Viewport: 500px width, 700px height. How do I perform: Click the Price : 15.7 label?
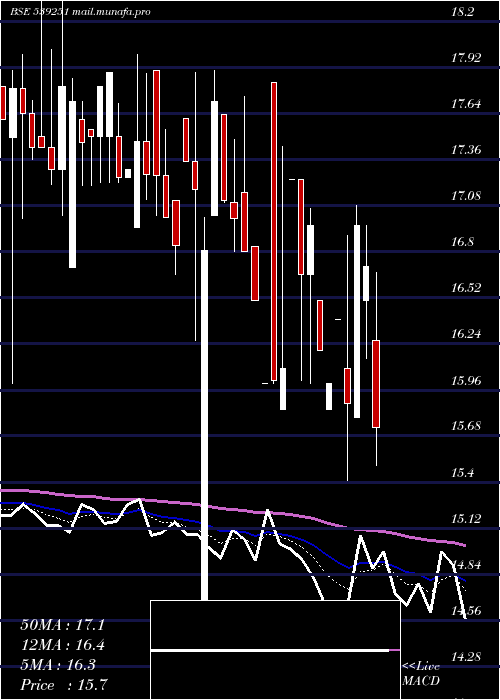(x=64, y=685)
